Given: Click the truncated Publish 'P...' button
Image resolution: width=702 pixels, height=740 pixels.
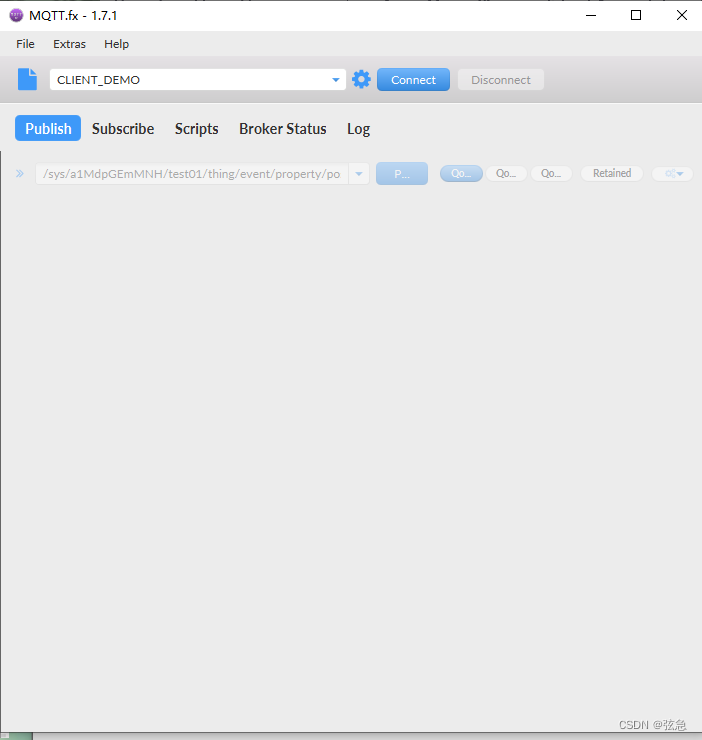Looking at the screenshot, I should coord(402,174).
